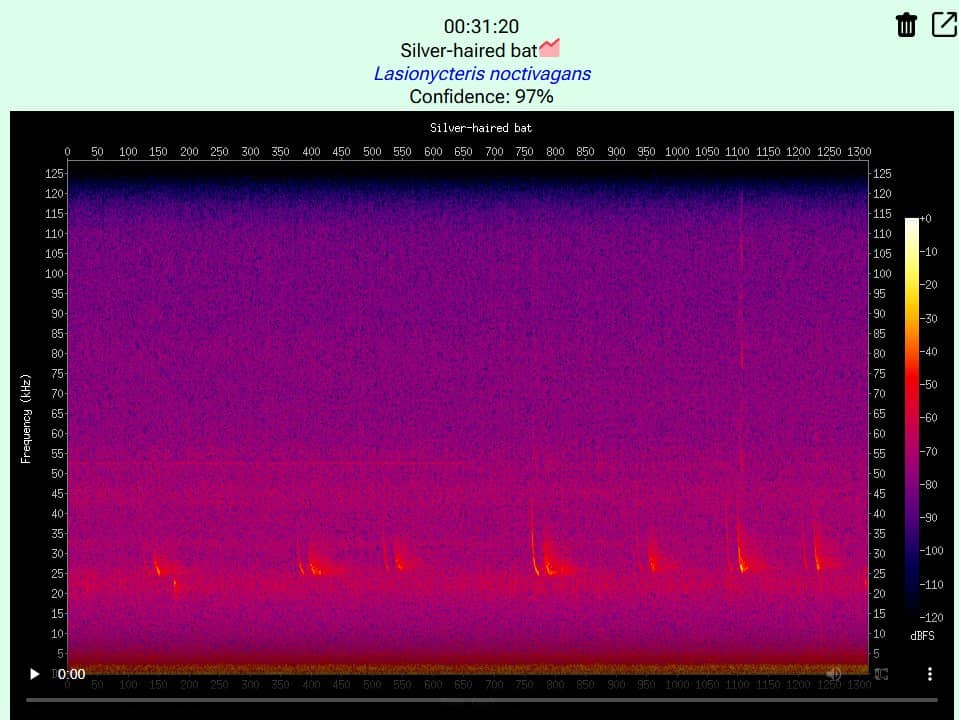This screenshot has height=720, width=959.
Task: Delete this detection with the trash icon
Action: point(906,25)
